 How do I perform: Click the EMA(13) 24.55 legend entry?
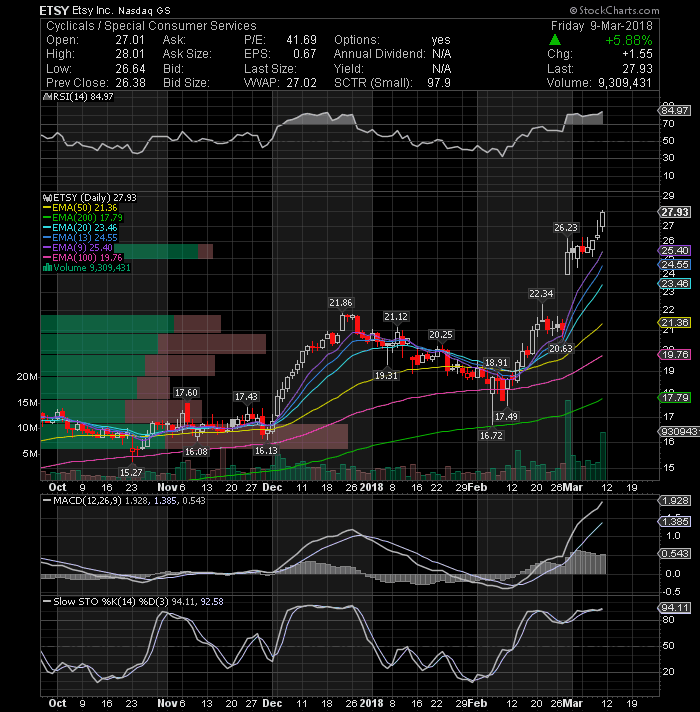pyautogui.click(x=80, y=237)
